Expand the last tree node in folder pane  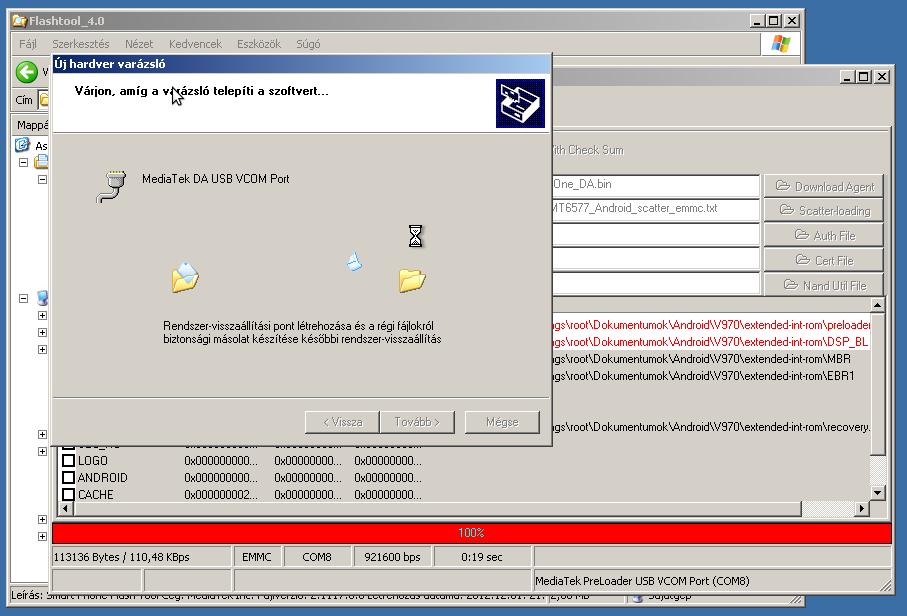(42, 536)
